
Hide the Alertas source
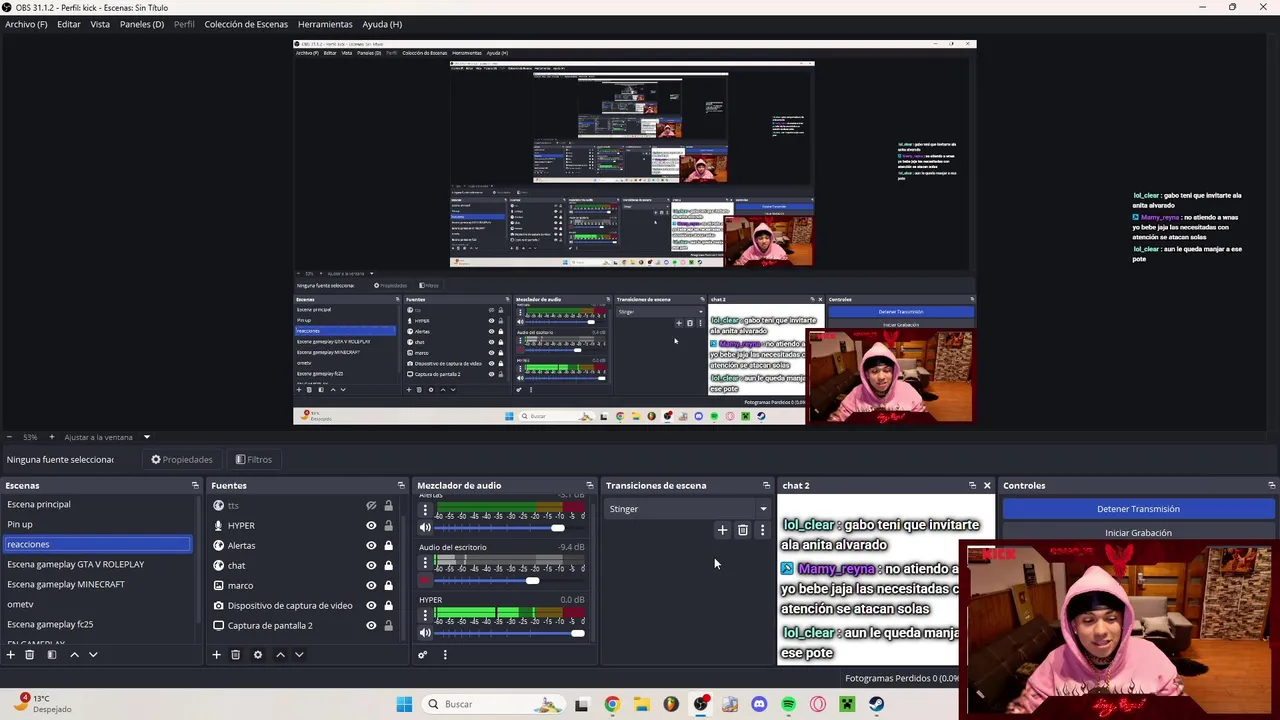click(x=371, y=545)
